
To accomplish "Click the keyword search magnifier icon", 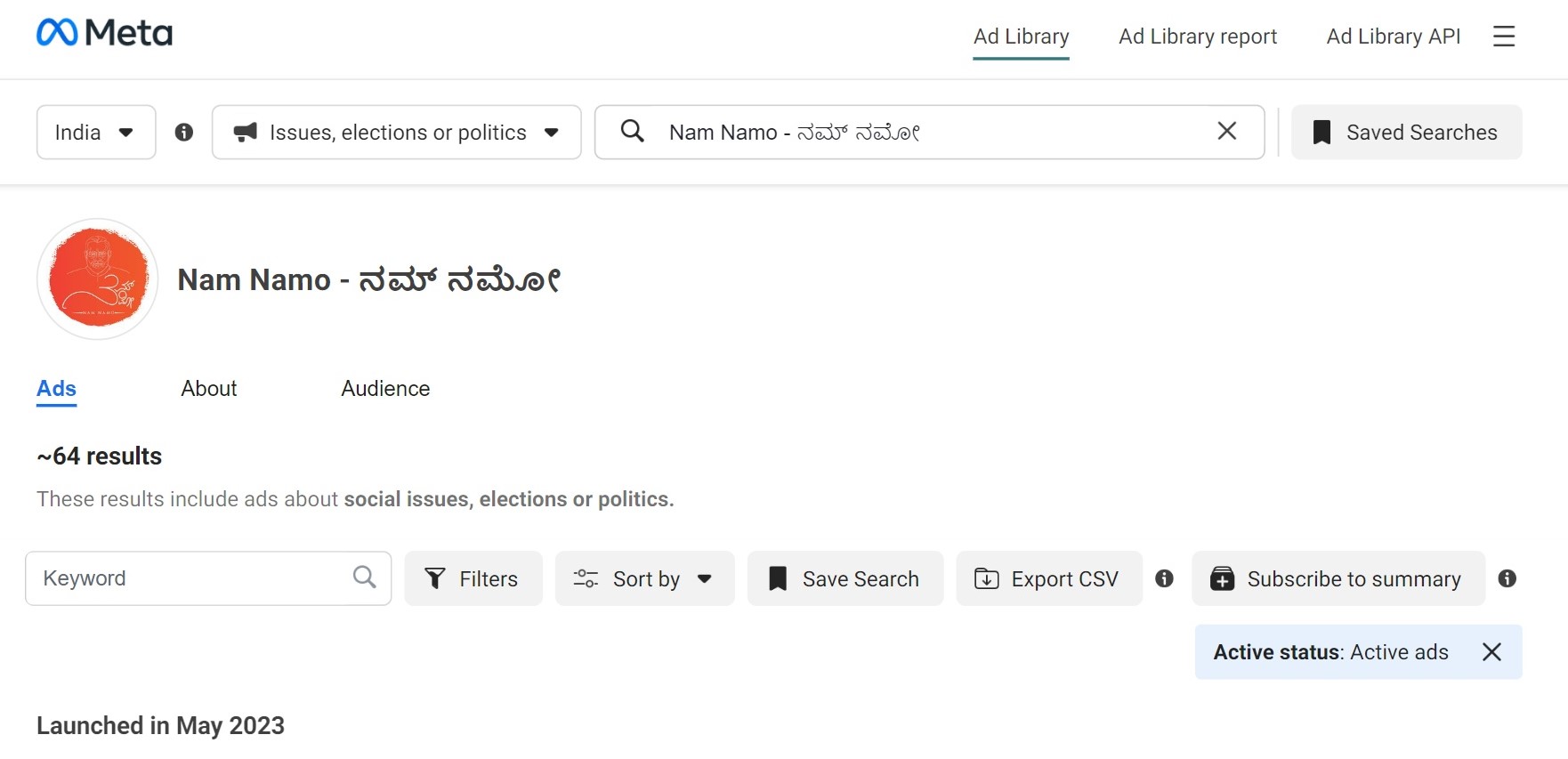I will [365, 577].
